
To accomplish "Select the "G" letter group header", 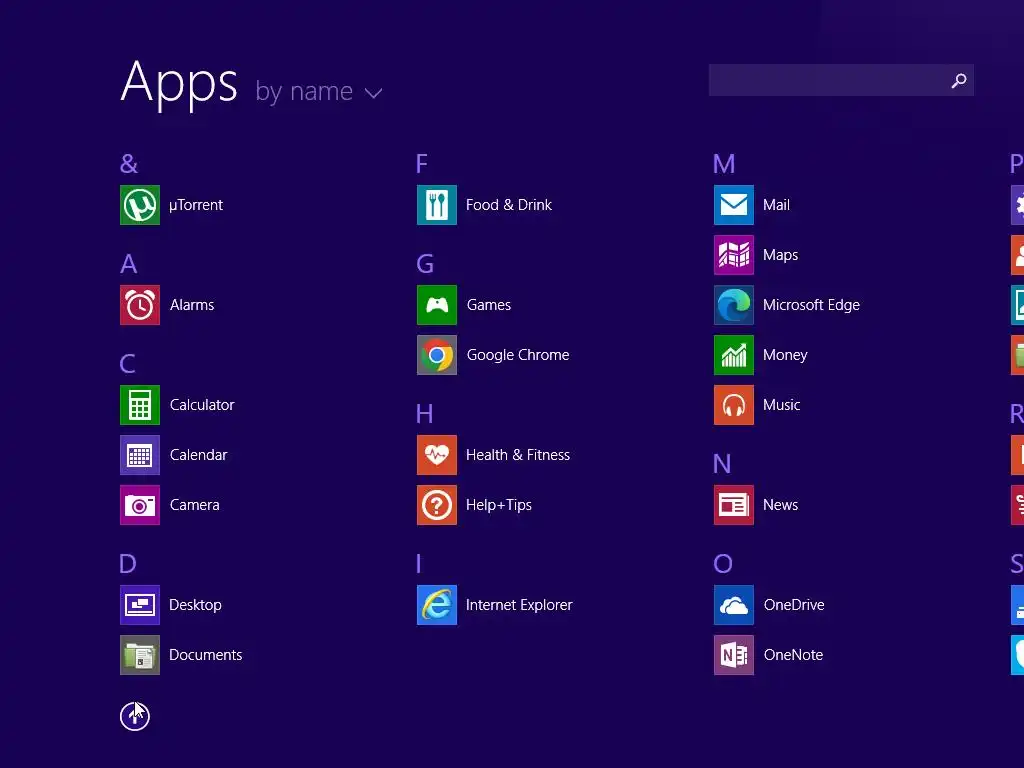I will click(x=425, y=264).
